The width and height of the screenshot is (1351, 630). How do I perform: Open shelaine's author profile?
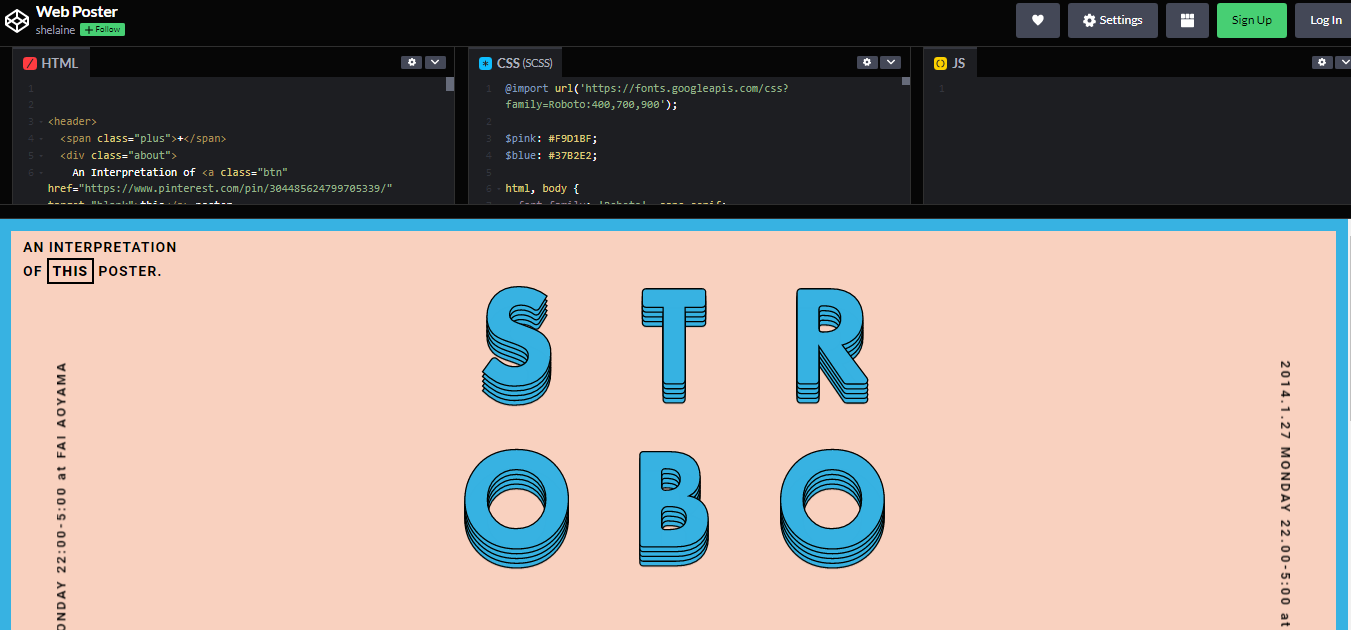pos(55,30)
